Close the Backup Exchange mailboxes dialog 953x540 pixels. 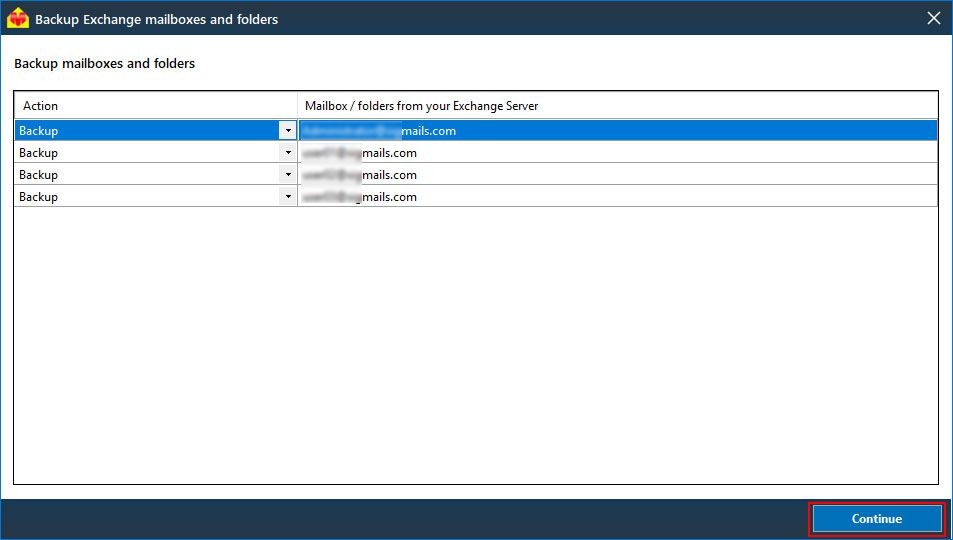[934, 19]
